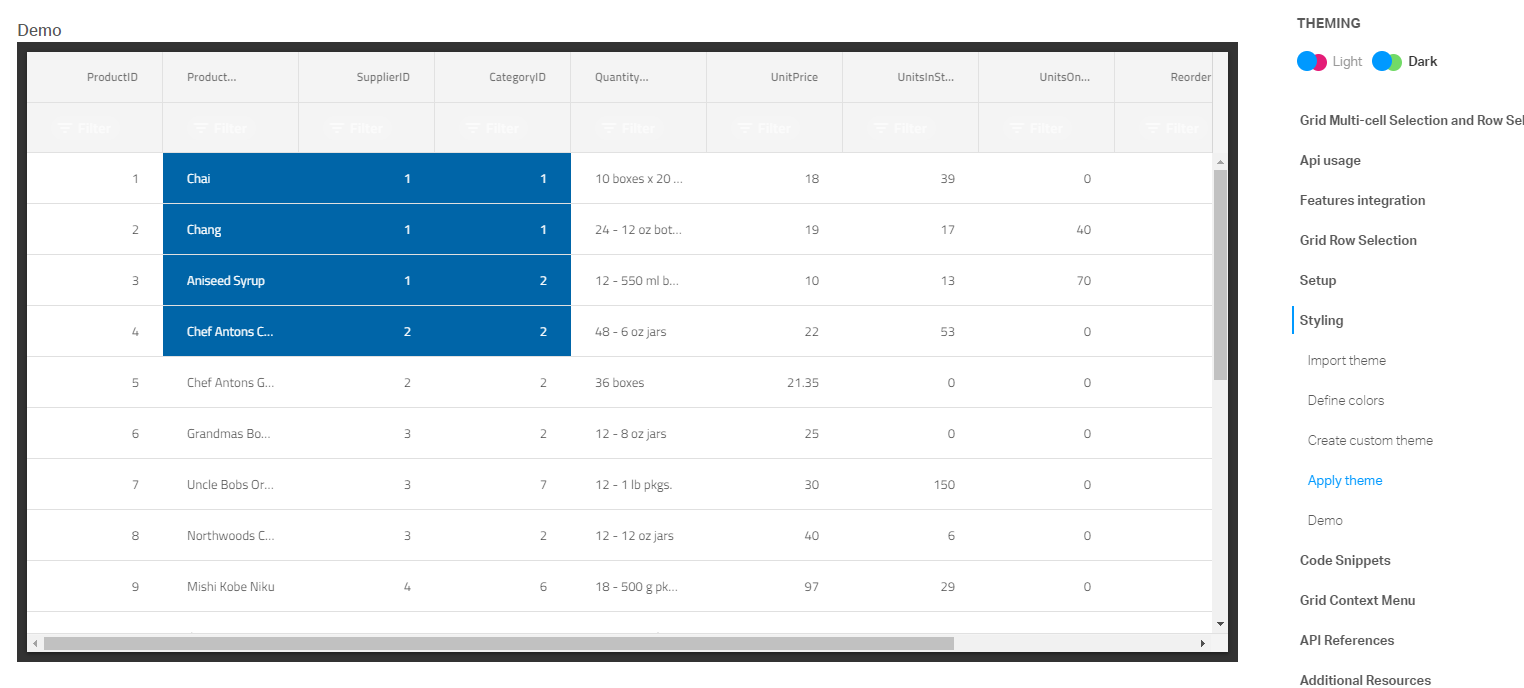The width and height of the screenshot is (1524, 688).
Task: Expand the Code Snippets section
Action: click(x=1345, y=560)
